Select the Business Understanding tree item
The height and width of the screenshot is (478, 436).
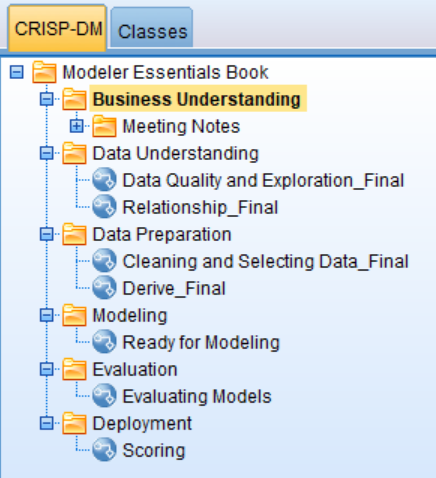coord(198,99)
